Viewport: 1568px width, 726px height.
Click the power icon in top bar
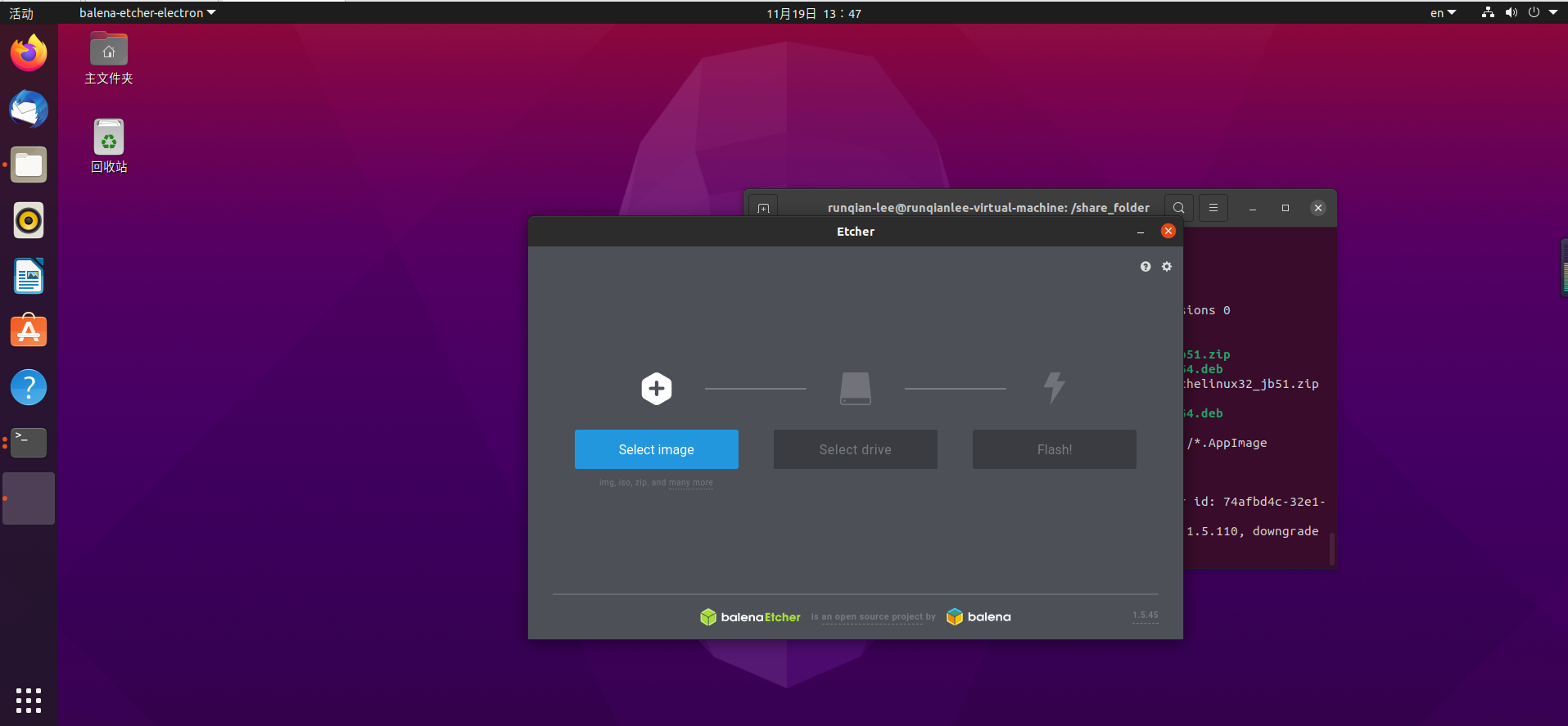tap(1534, 12)
